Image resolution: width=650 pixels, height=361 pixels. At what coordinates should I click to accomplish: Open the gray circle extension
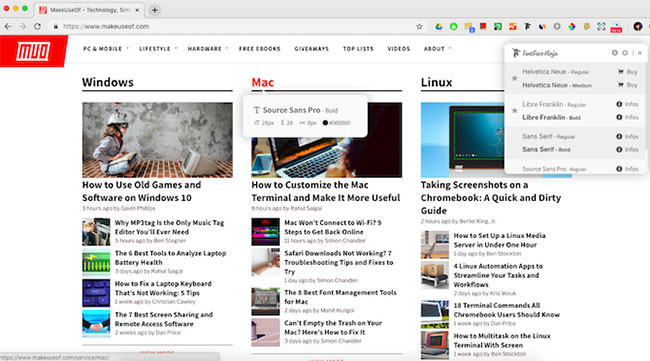557,27
